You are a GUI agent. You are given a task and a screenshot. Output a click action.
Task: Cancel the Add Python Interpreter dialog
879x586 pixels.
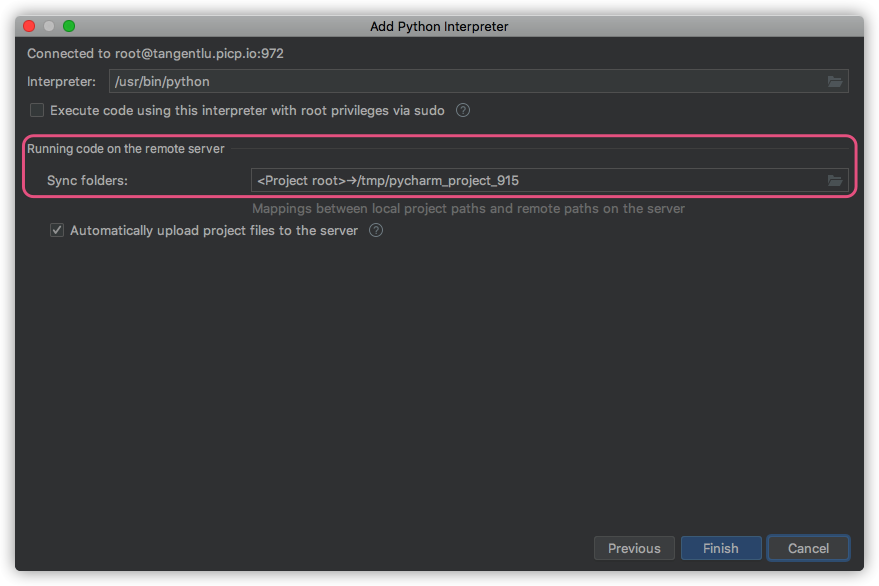point(808,548)
